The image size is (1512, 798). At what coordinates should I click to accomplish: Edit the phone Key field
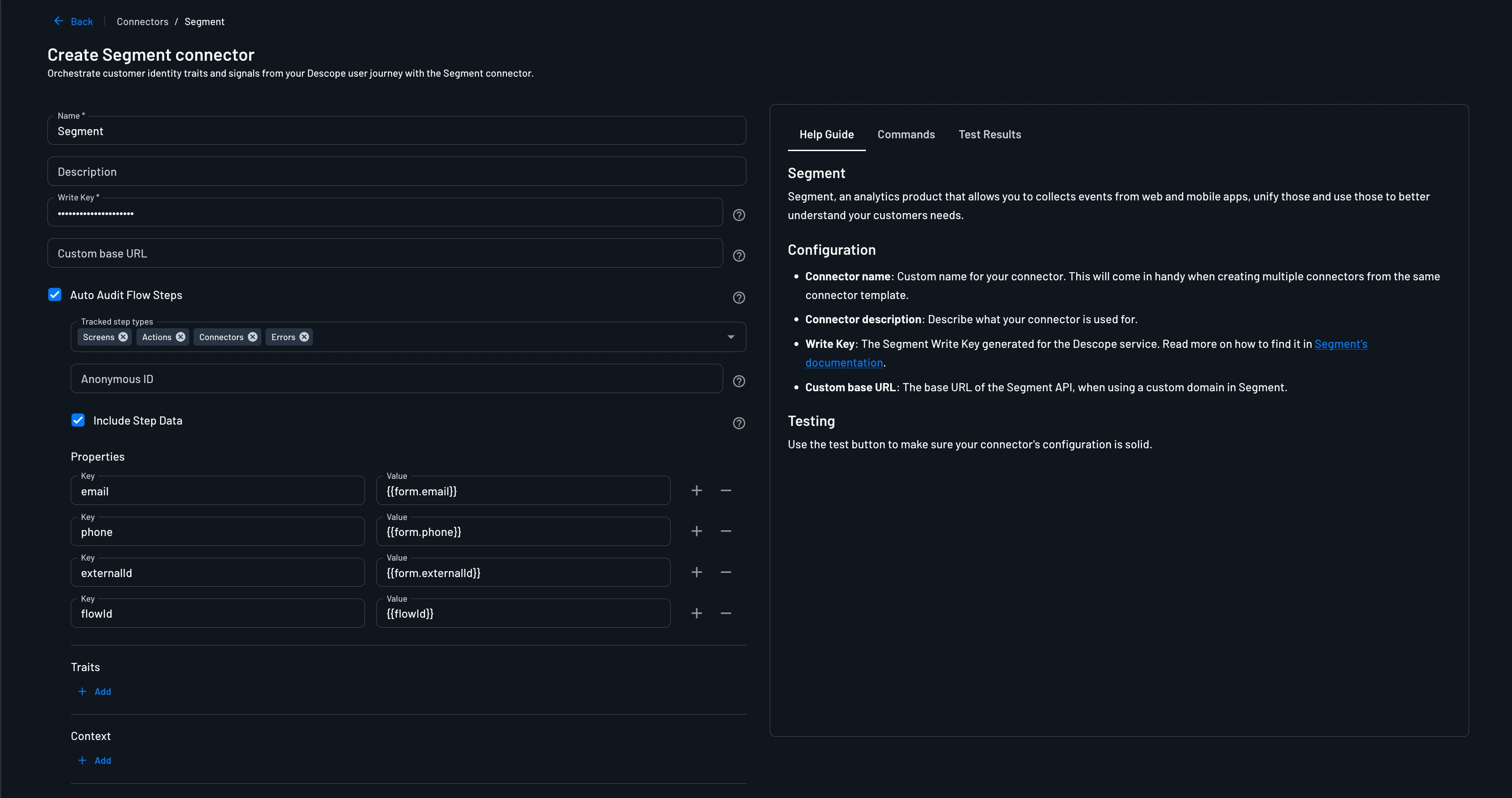point(218,531)
